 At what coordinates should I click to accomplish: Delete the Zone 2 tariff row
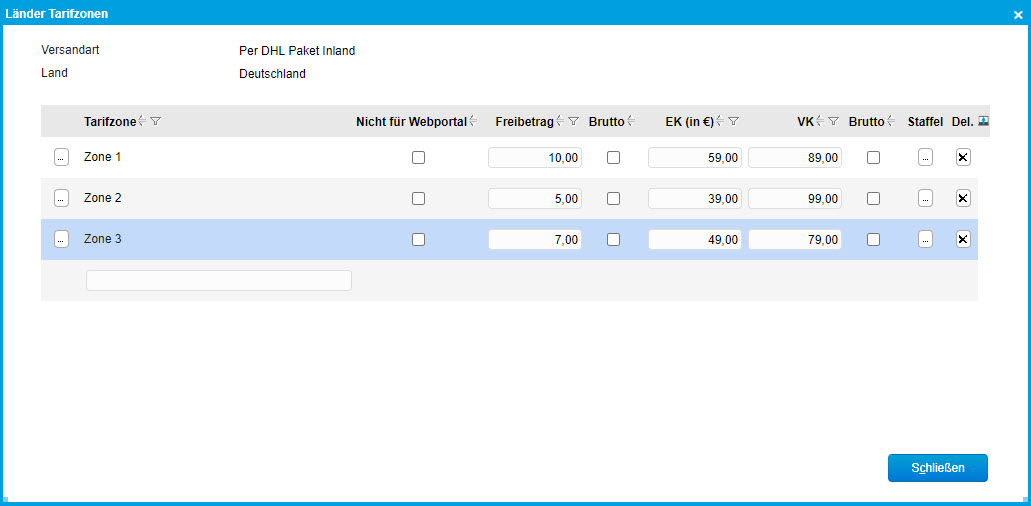click(x=963, y=198)
